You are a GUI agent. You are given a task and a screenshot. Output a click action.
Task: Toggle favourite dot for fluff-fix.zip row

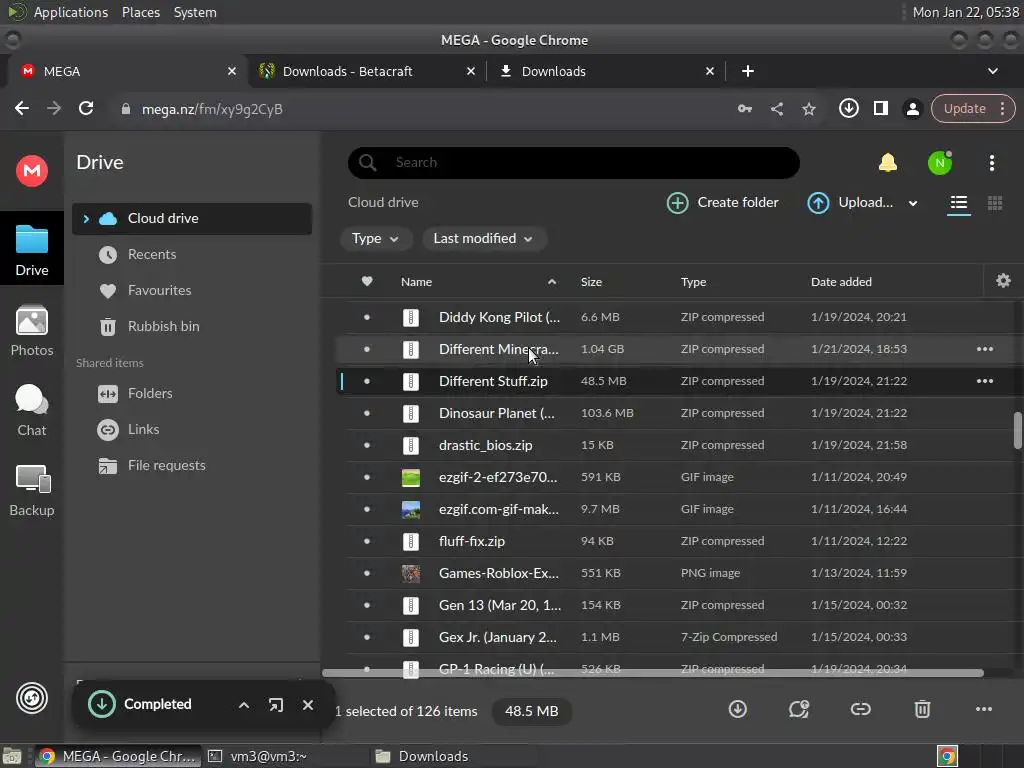click(x=366, y=541)
